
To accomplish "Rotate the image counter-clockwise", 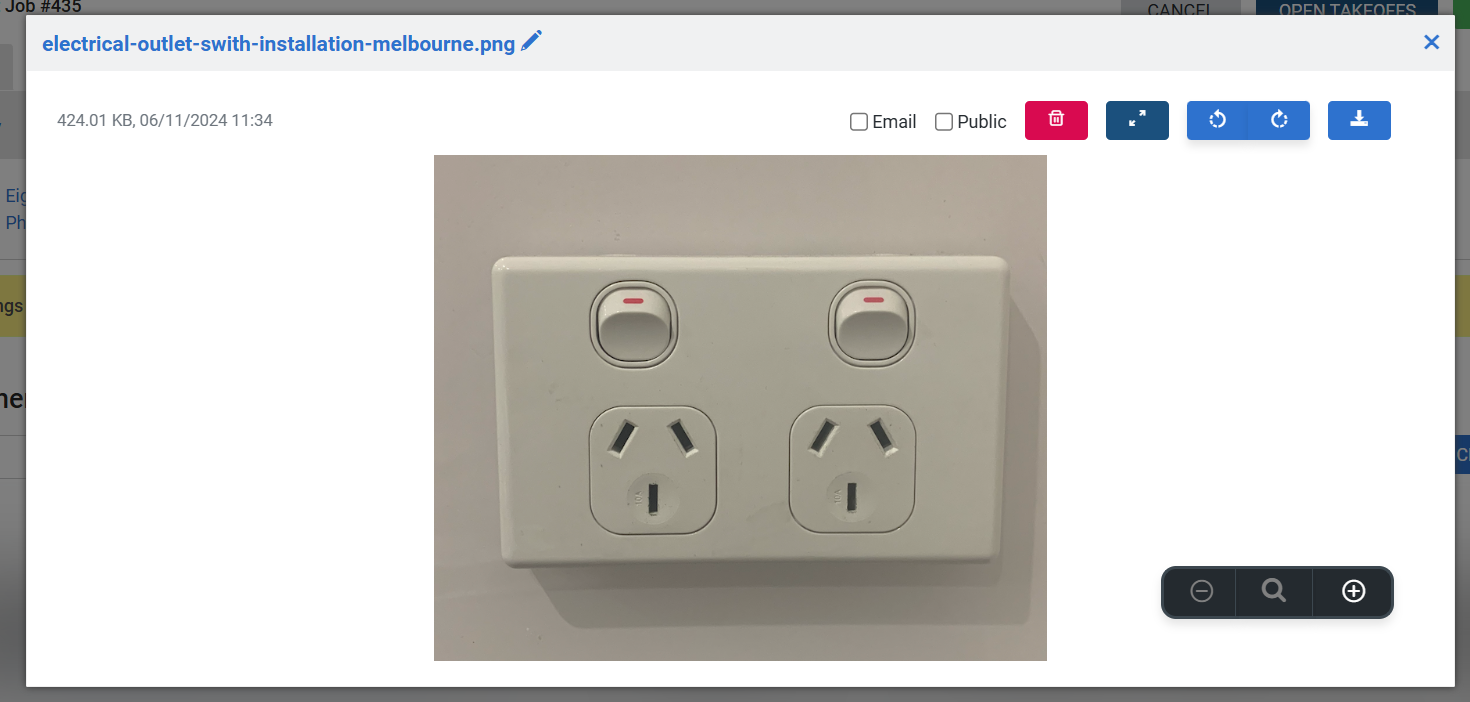I will pos(1217,120).
